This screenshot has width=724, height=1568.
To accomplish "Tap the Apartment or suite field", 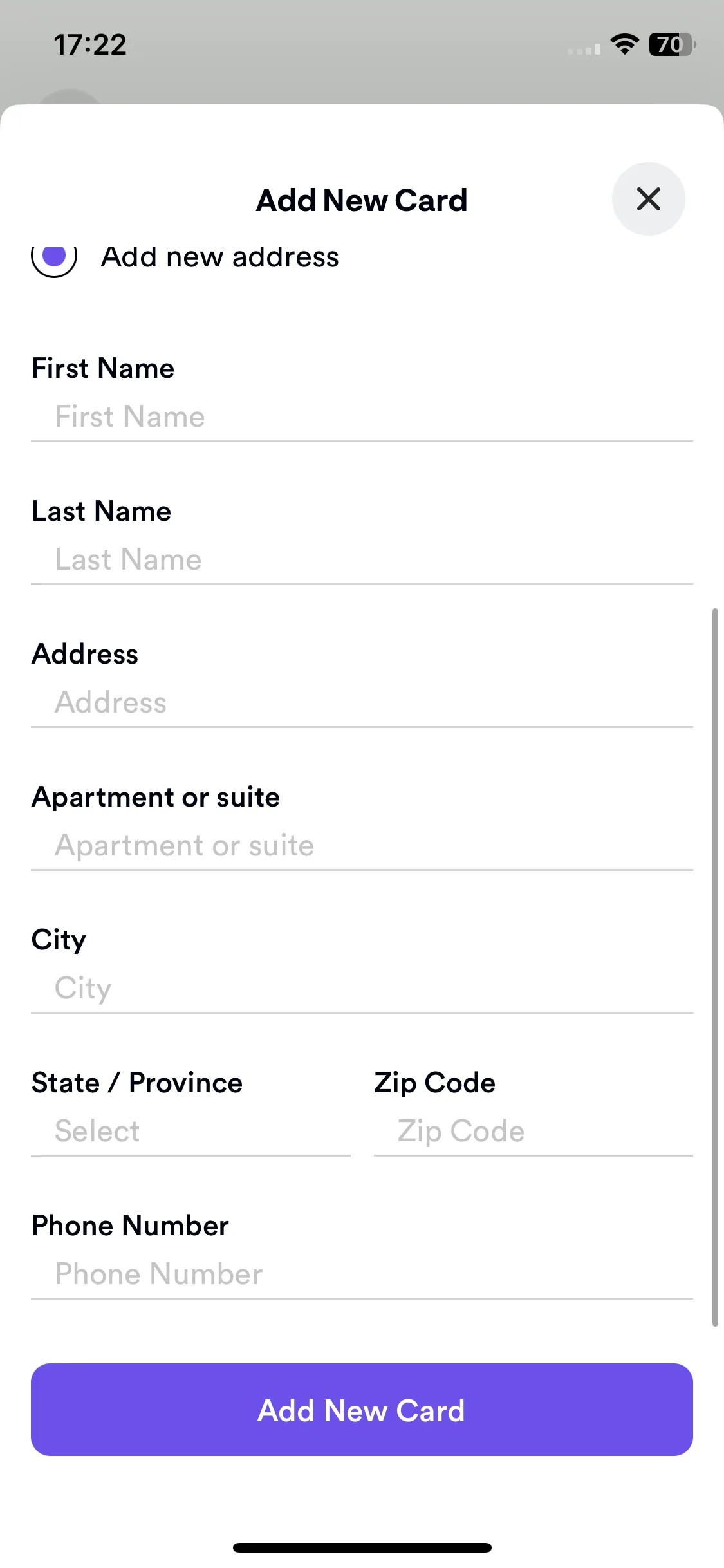I will 362,846.
